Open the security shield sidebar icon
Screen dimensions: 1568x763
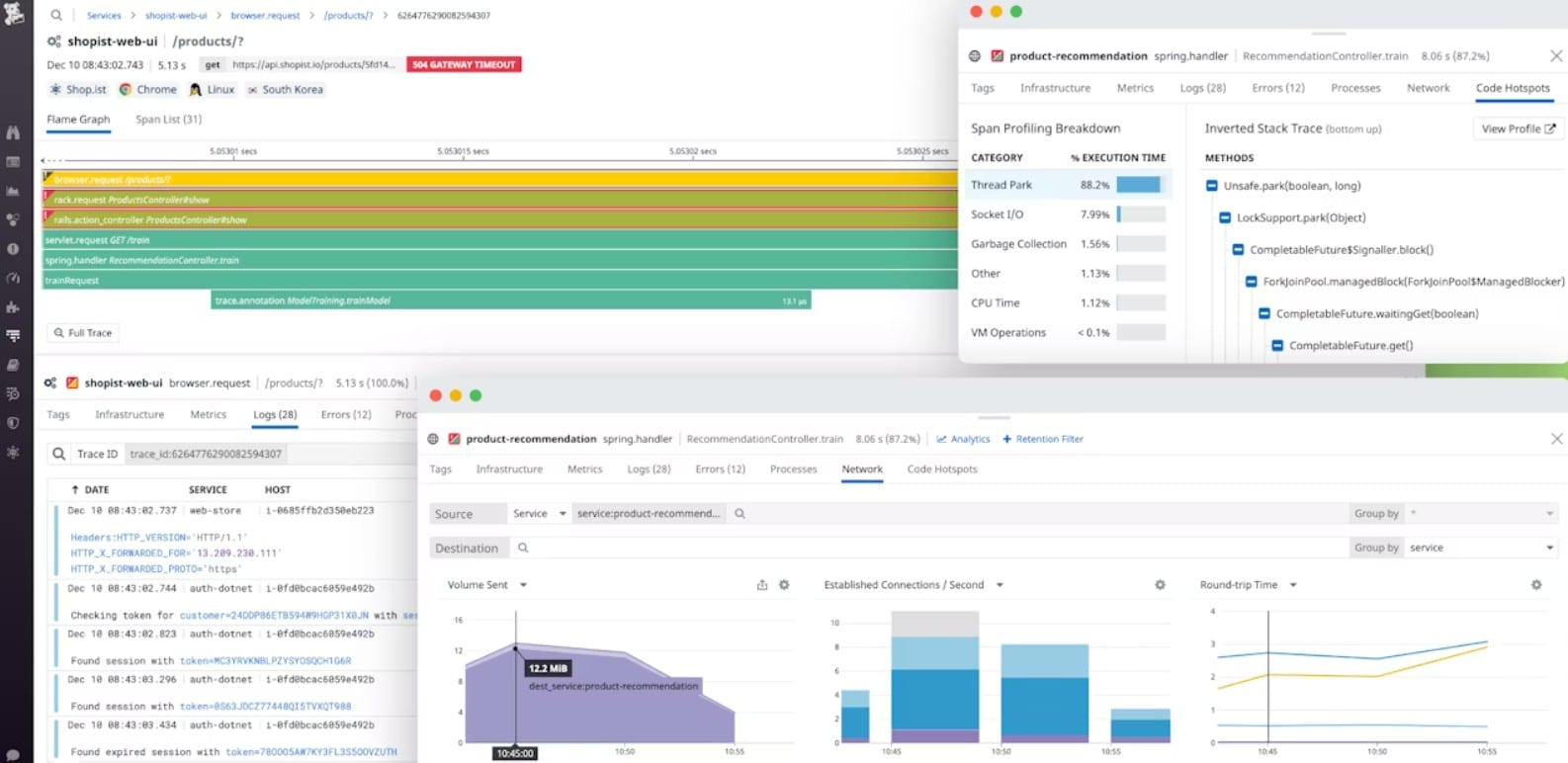point(13,423)
